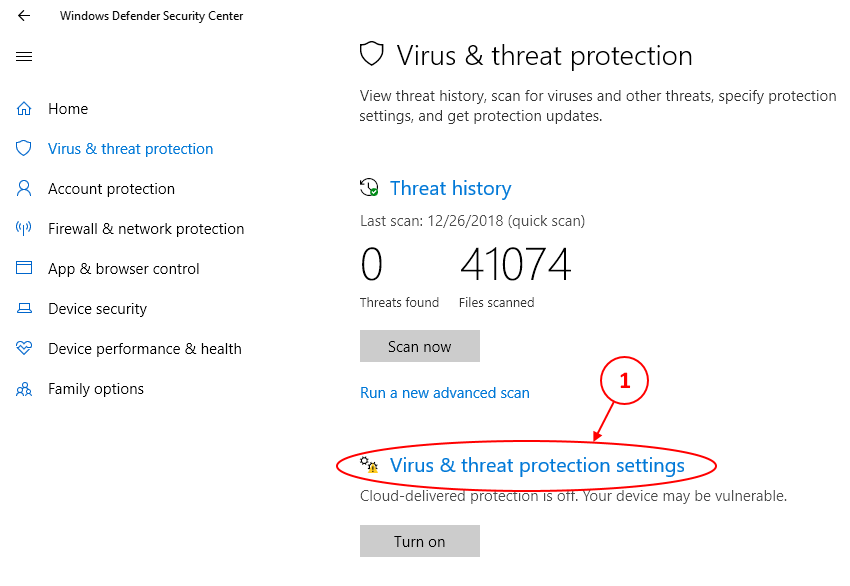Click the App & browser window icon
Screen dimensions: 850x586
click(24, 269)
